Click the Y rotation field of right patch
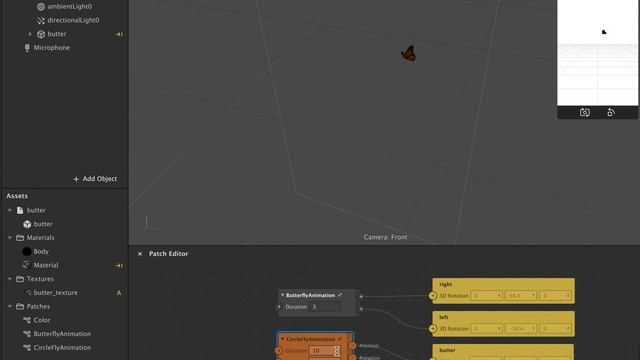Image resolution: width=640 pixels, height=360 pixels. point(520,296)
